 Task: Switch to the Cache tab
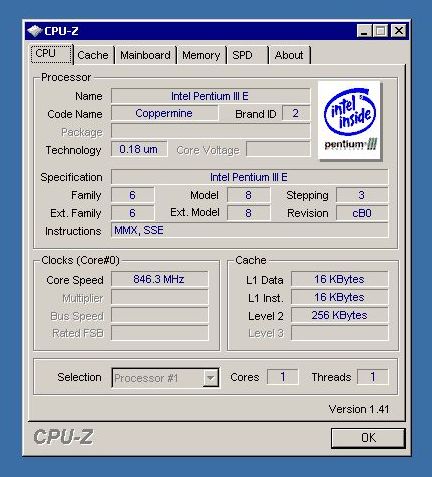pyautogui.click(x=93, y=55)
